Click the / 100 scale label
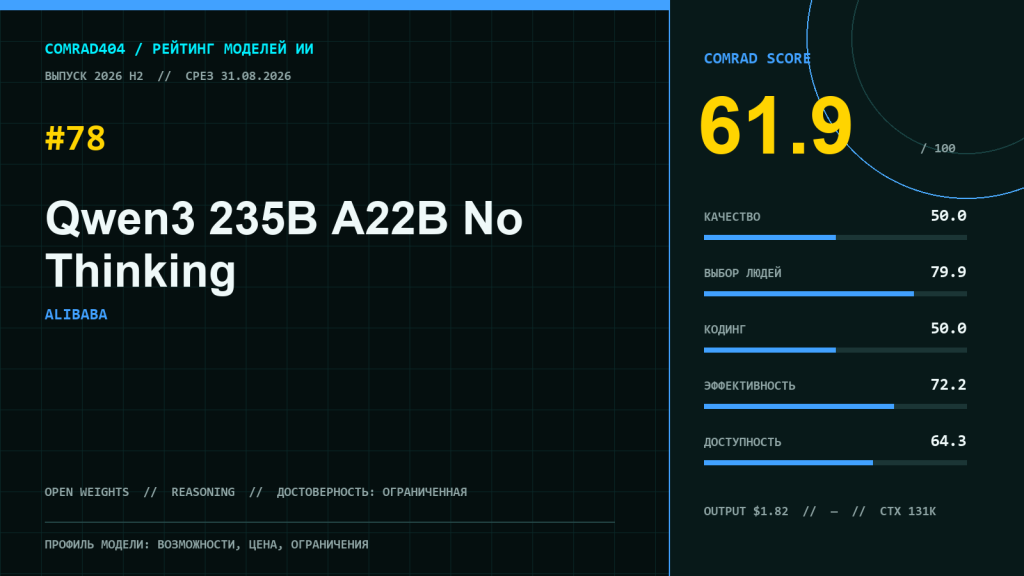Image resolution: width=1024 pixels, height=576 pixels. click(938, 148)
